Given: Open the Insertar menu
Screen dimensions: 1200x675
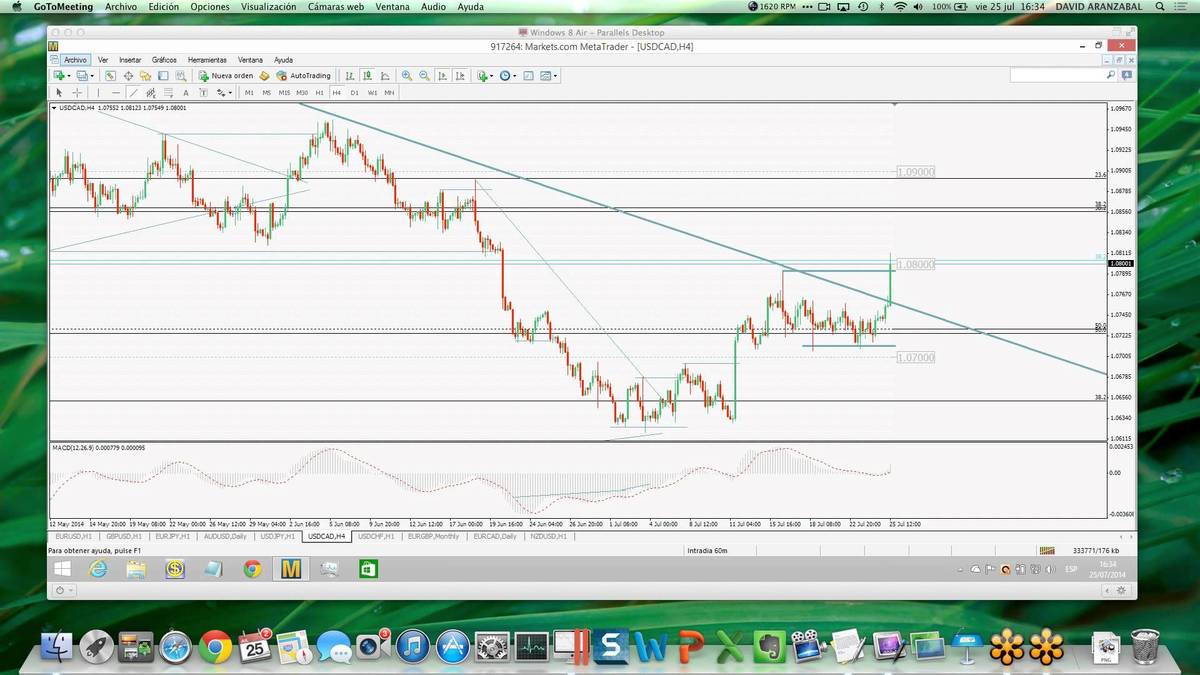Looking at the screenshot, I should 130,60.
